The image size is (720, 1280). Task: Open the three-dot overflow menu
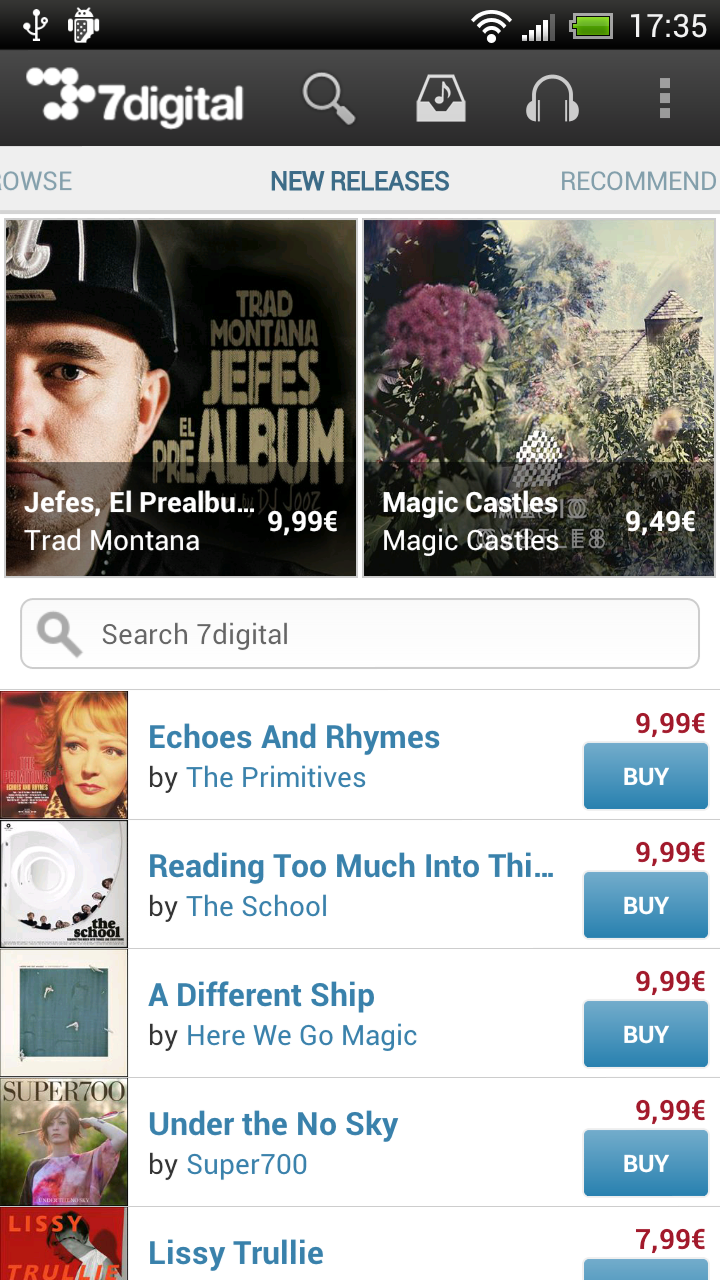(664, 99)
